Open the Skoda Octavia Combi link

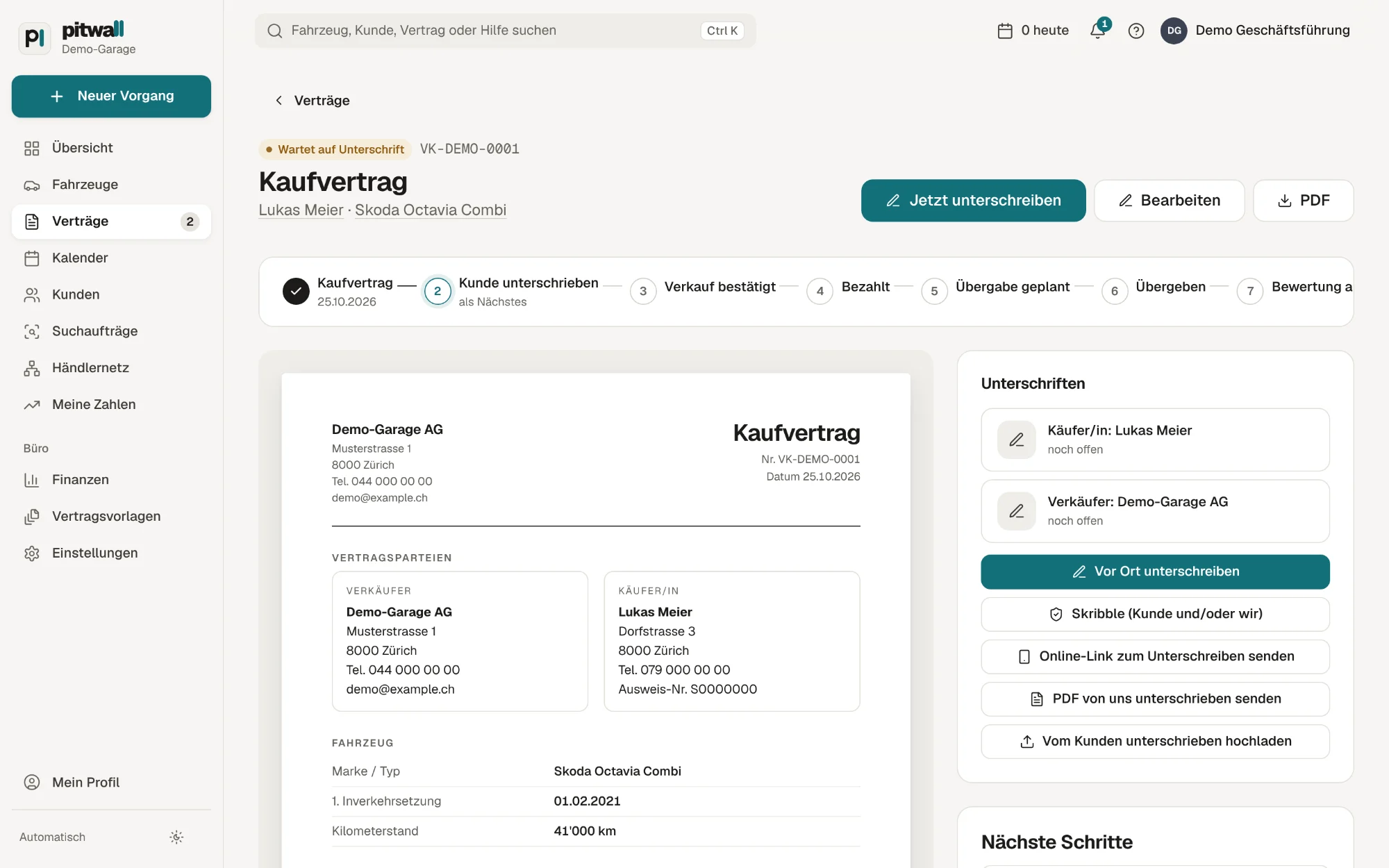tap(431, 210)
